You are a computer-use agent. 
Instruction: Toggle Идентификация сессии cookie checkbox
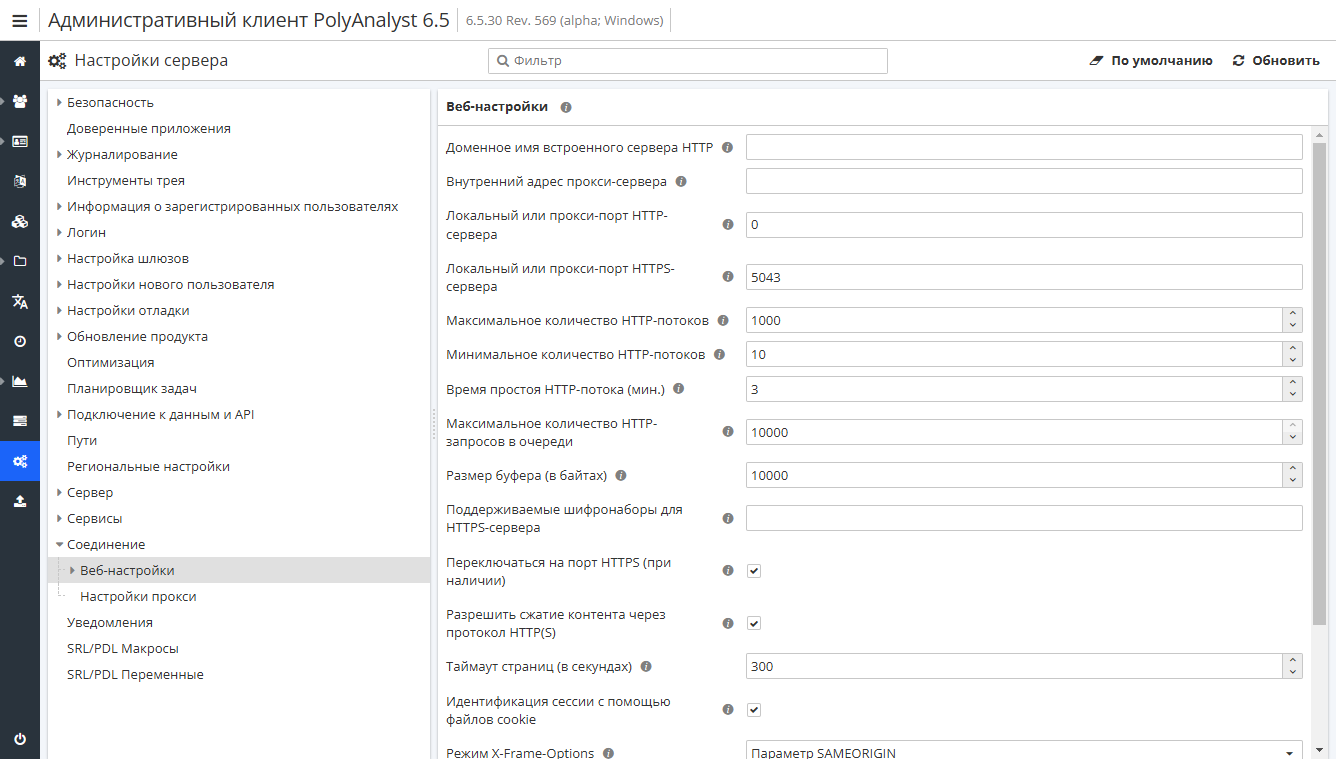pyautogui.click(x=754, y=710)
